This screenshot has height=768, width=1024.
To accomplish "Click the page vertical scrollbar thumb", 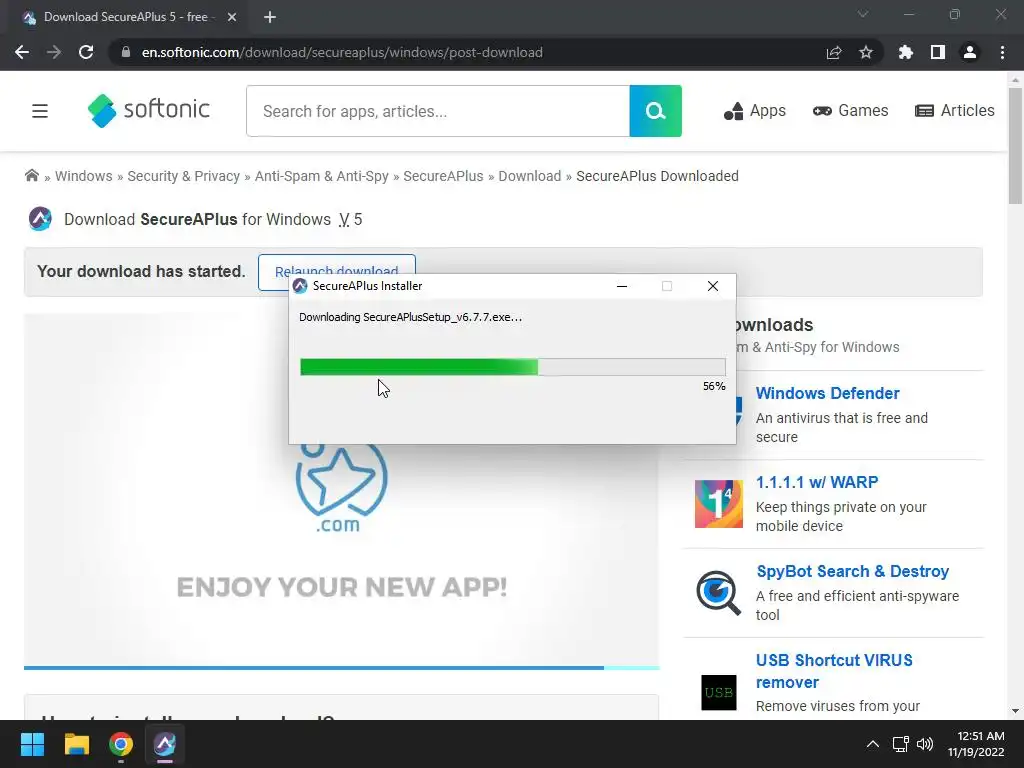I will point(1015,146).
